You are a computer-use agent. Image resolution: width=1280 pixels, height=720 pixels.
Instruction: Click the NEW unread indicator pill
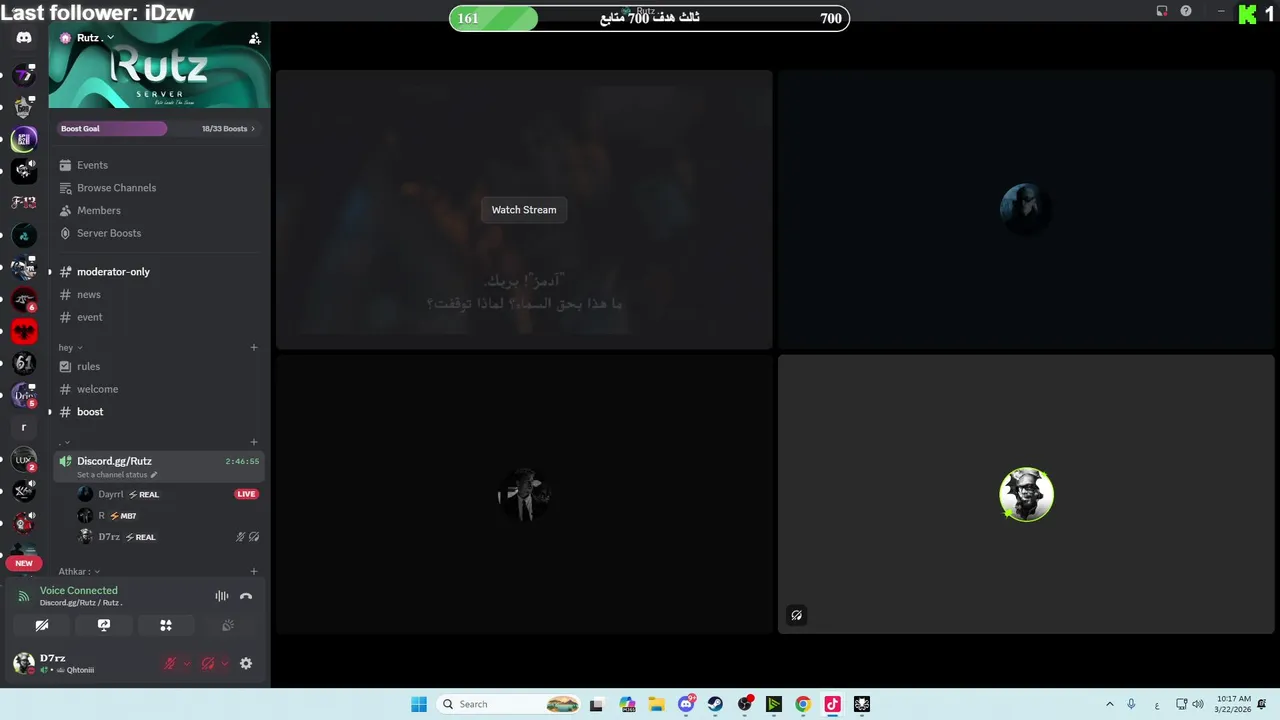[x=24, y=563]
